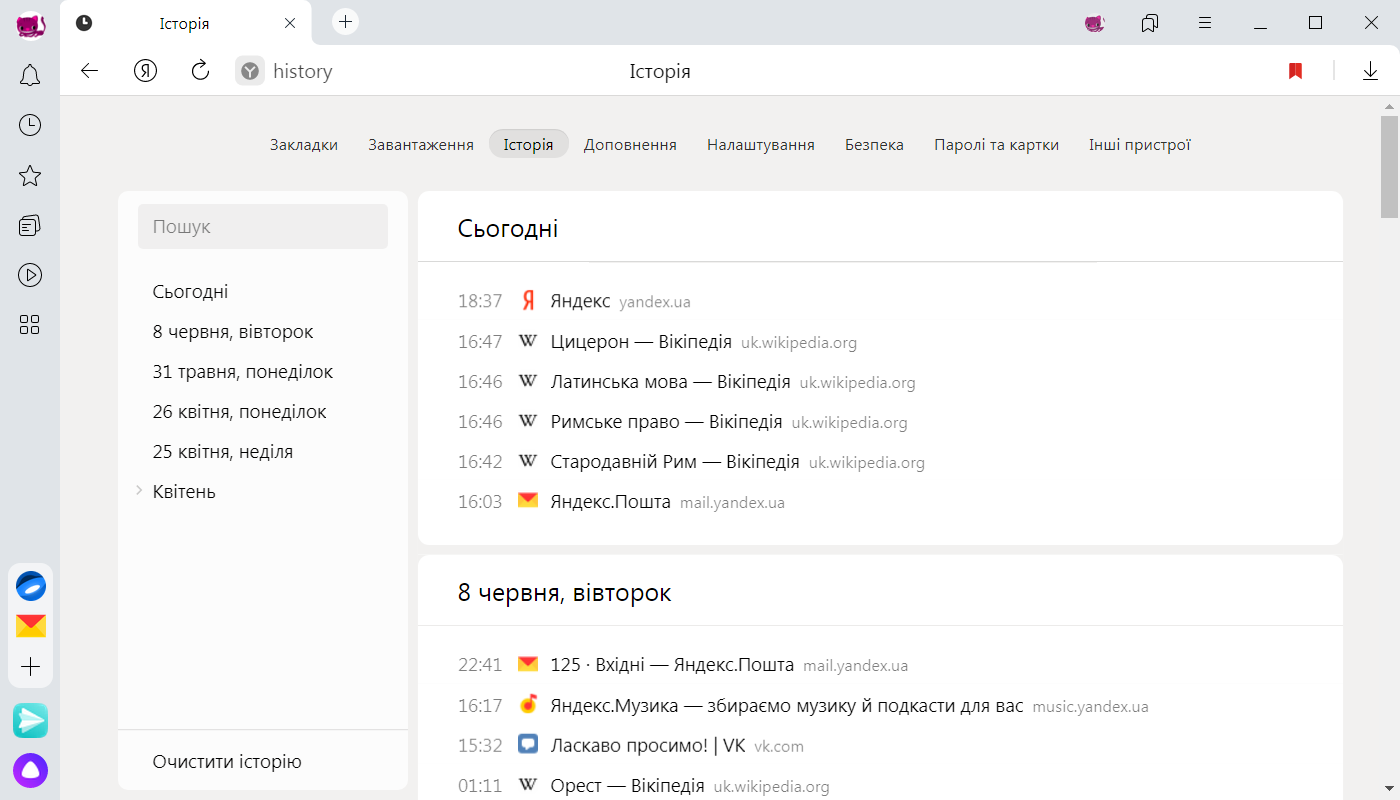The height and width of the screenshot is (800, 1400).
Task: Add a new sidebar shortcut with plus
Action: 31,667
